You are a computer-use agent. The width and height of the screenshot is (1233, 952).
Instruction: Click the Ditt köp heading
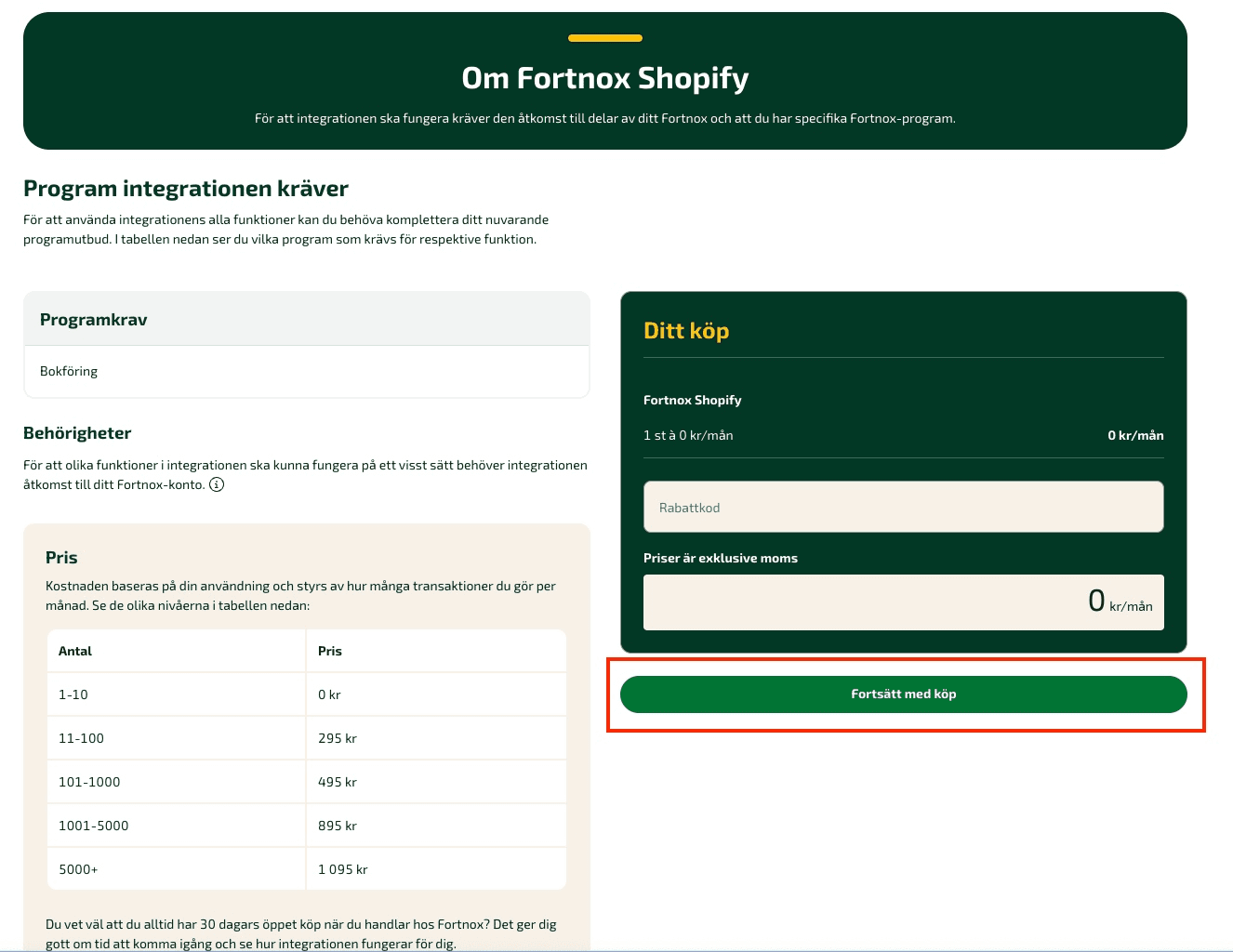[686, 331]
